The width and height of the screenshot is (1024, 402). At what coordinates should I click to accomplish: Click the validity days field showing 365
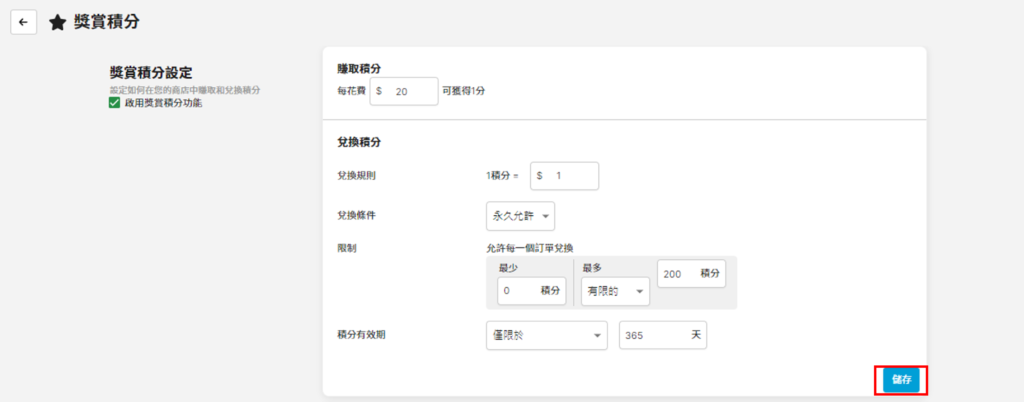(662, 335)
